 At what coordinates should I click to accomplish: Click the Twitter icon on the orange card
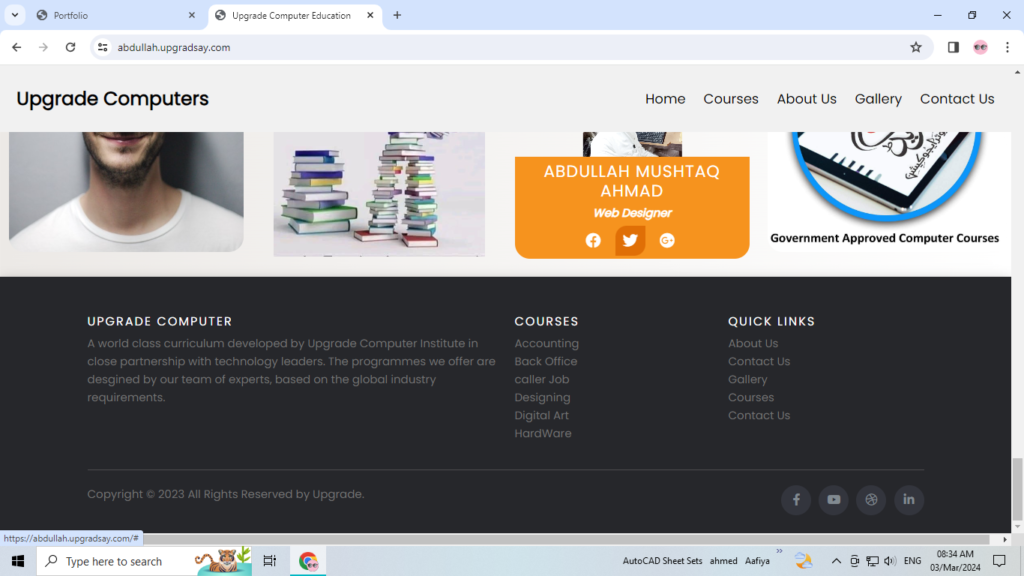tap(630, 240)
